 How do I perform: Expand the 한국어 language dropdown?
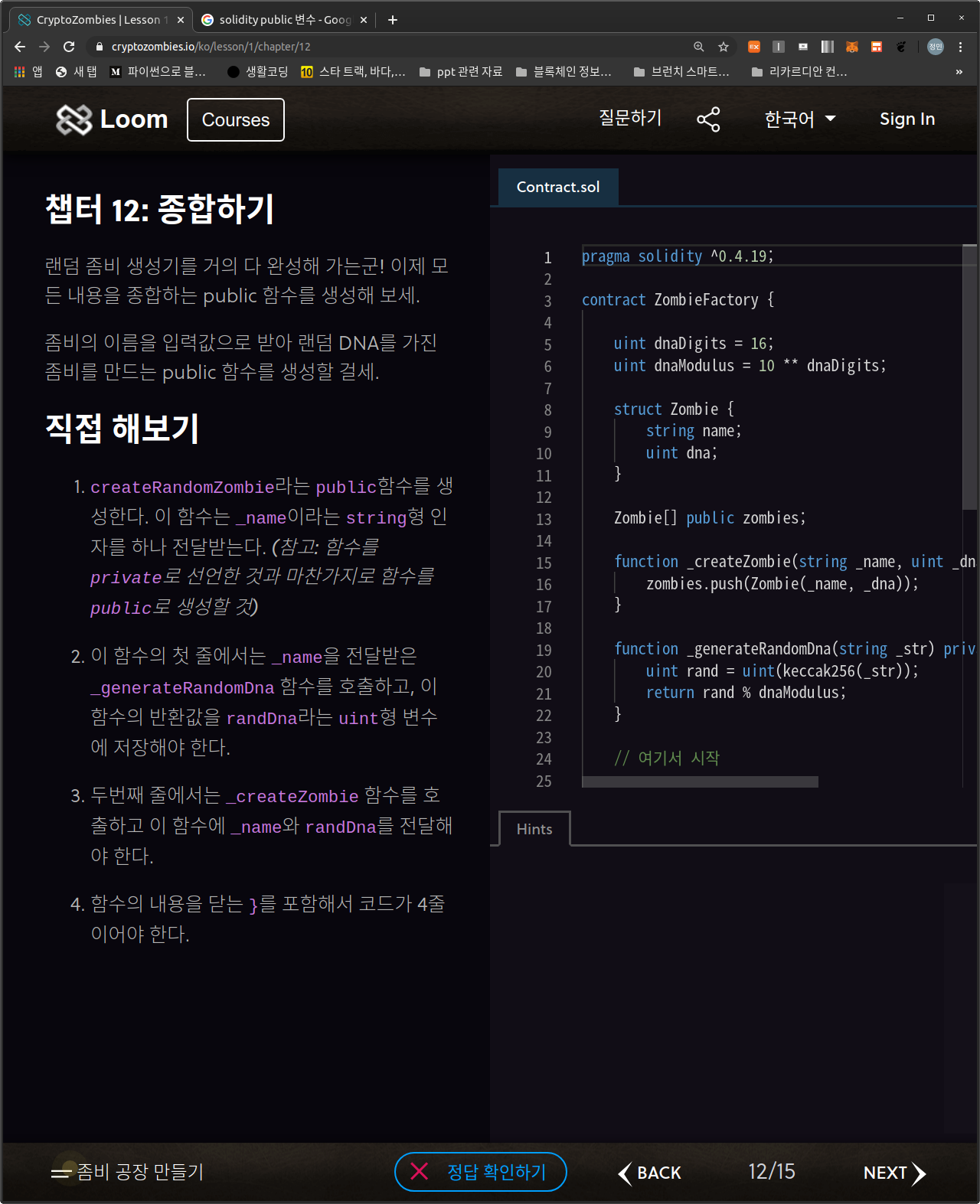point(800,119)
